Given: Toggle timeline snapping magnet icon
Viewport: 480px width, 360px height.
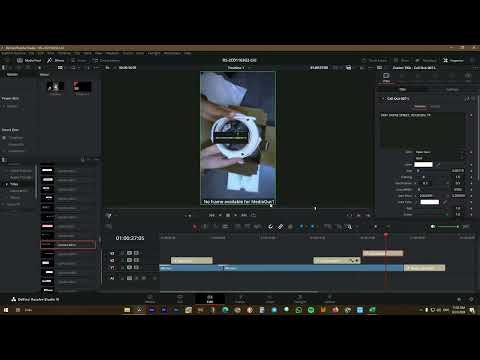Looking at the screenshot, I should click(270, 227).
